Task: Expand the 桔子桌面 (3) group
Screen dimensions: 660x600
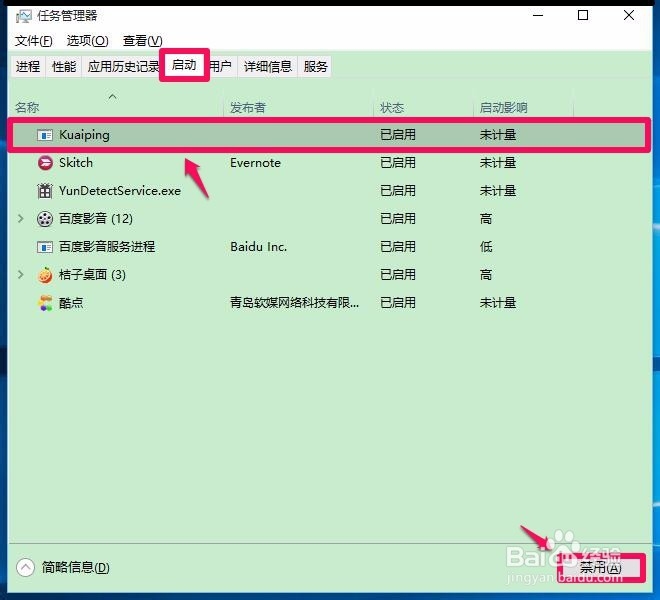Action: click(x=21, y=275)
